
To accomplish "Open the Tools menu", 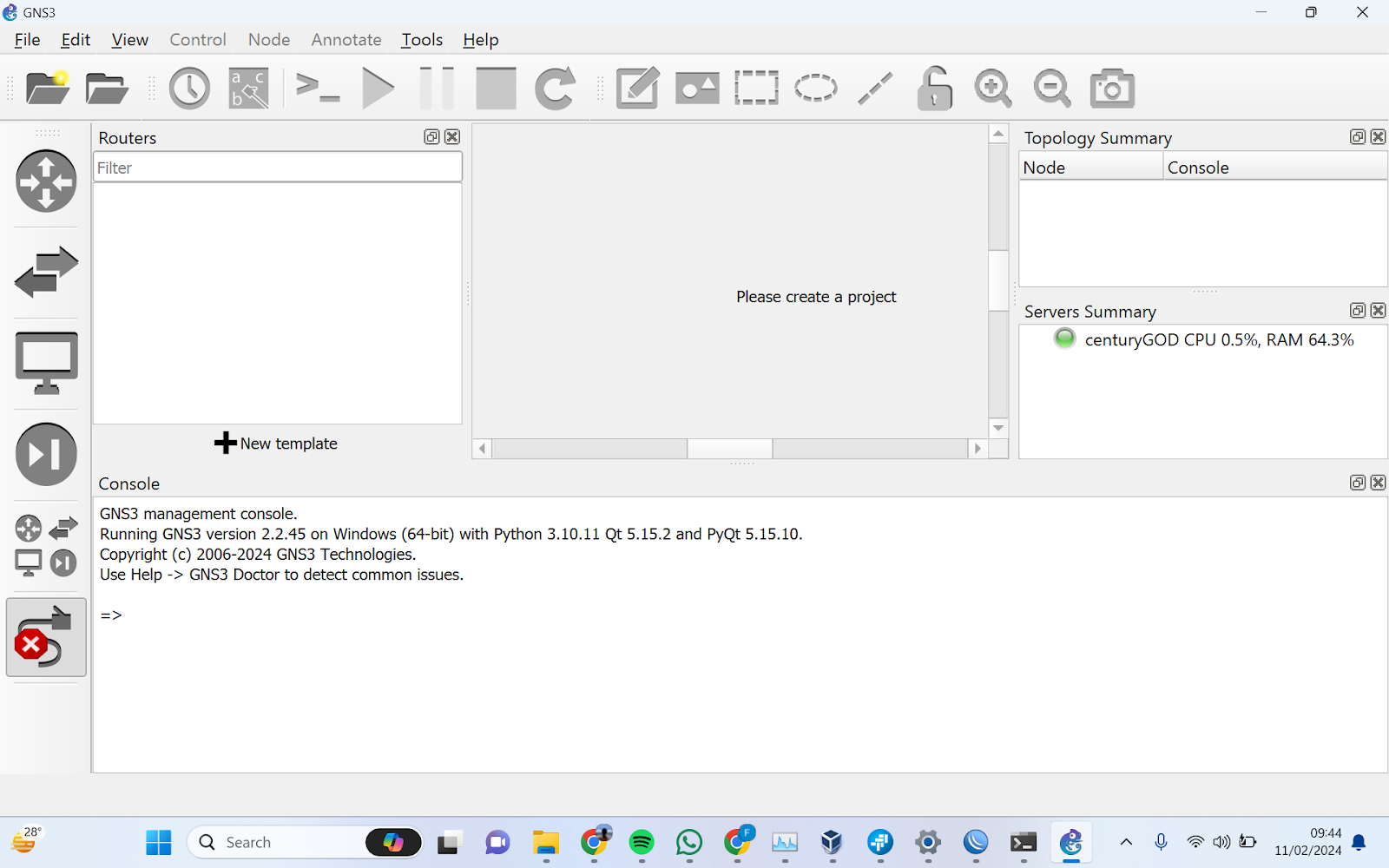I will point(422,40).
